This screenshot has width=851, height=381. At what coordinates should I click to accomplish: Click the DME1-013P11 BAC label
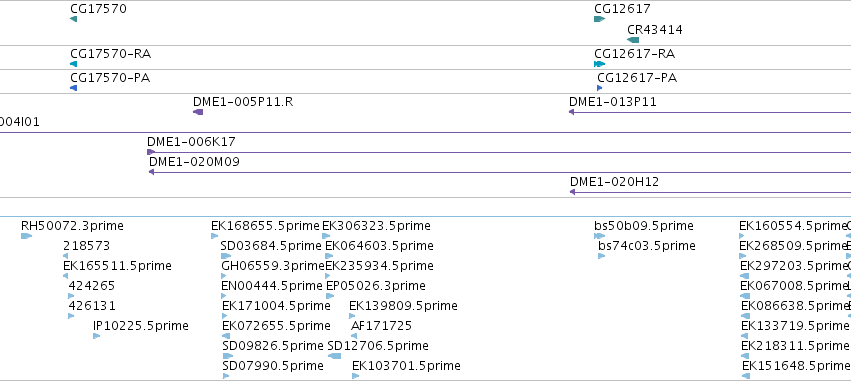(x=613, y=101)
